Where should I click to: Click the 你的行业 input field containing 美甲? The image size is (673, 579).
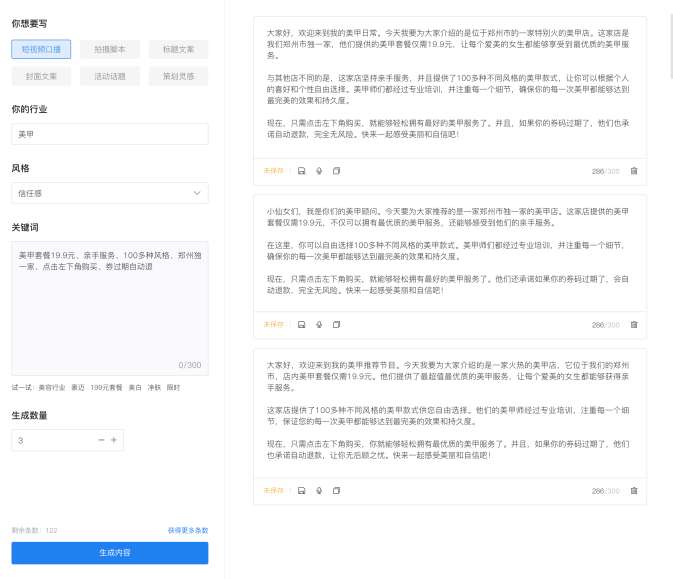tap(110, 134)
